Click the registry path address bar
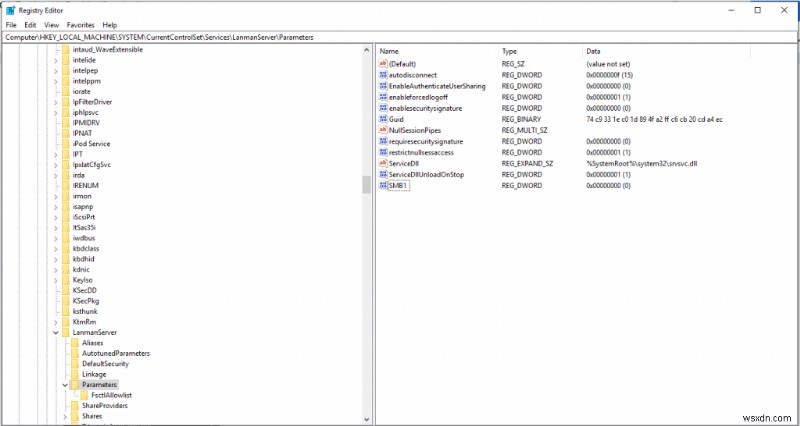 coord(399,37)
